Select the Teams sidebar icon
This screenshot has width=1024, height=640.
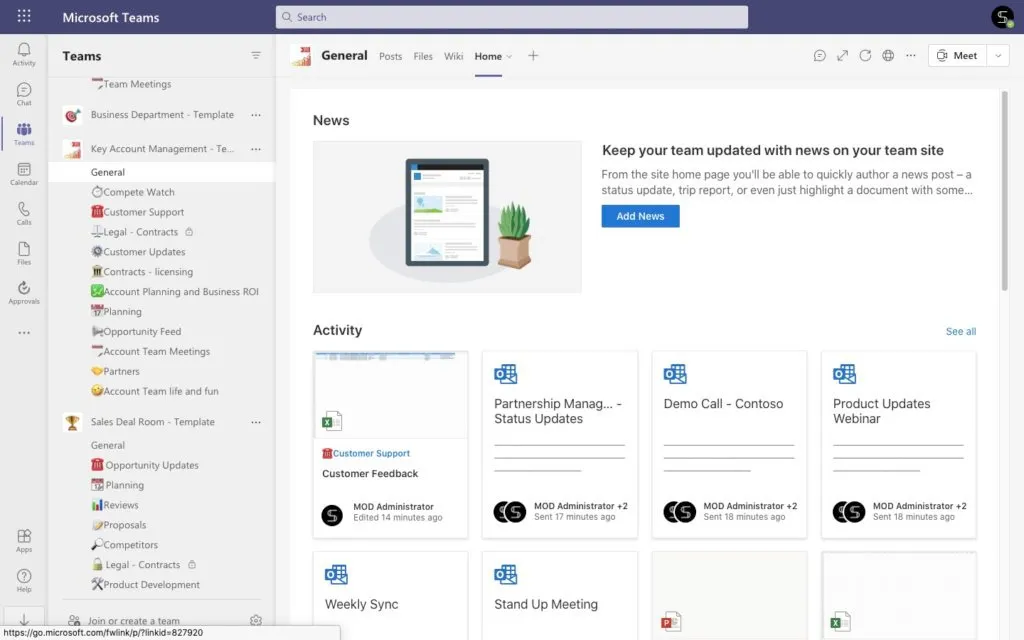24,134
